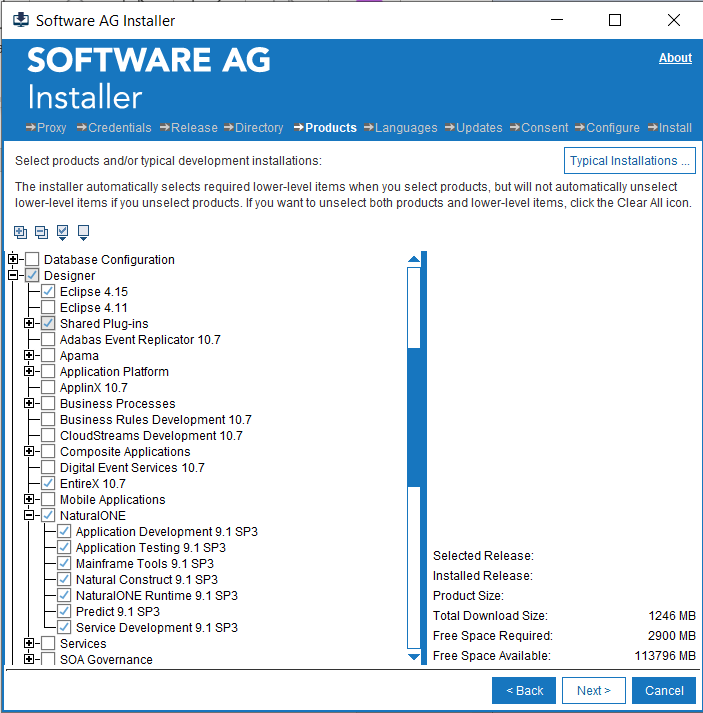The height and width of the screenshot is (713, 703).
Task: Go to the Release step
Action: pyautogui.click(x=189, y=128)
